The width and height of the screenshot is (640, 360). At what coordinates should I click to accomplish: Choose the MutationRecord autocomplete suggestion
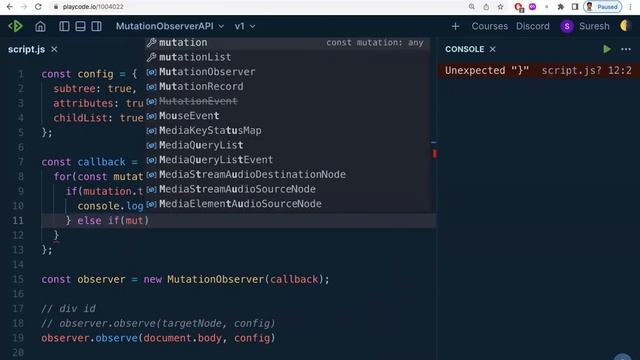[288, 87]
